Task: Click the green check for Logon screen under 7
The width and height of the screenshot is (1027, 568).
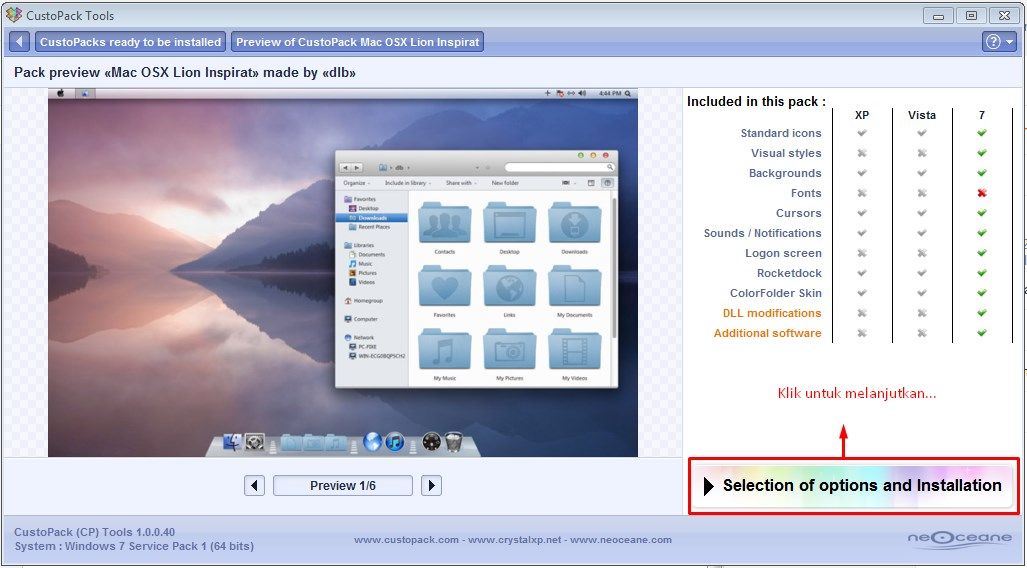Action: 982,253
